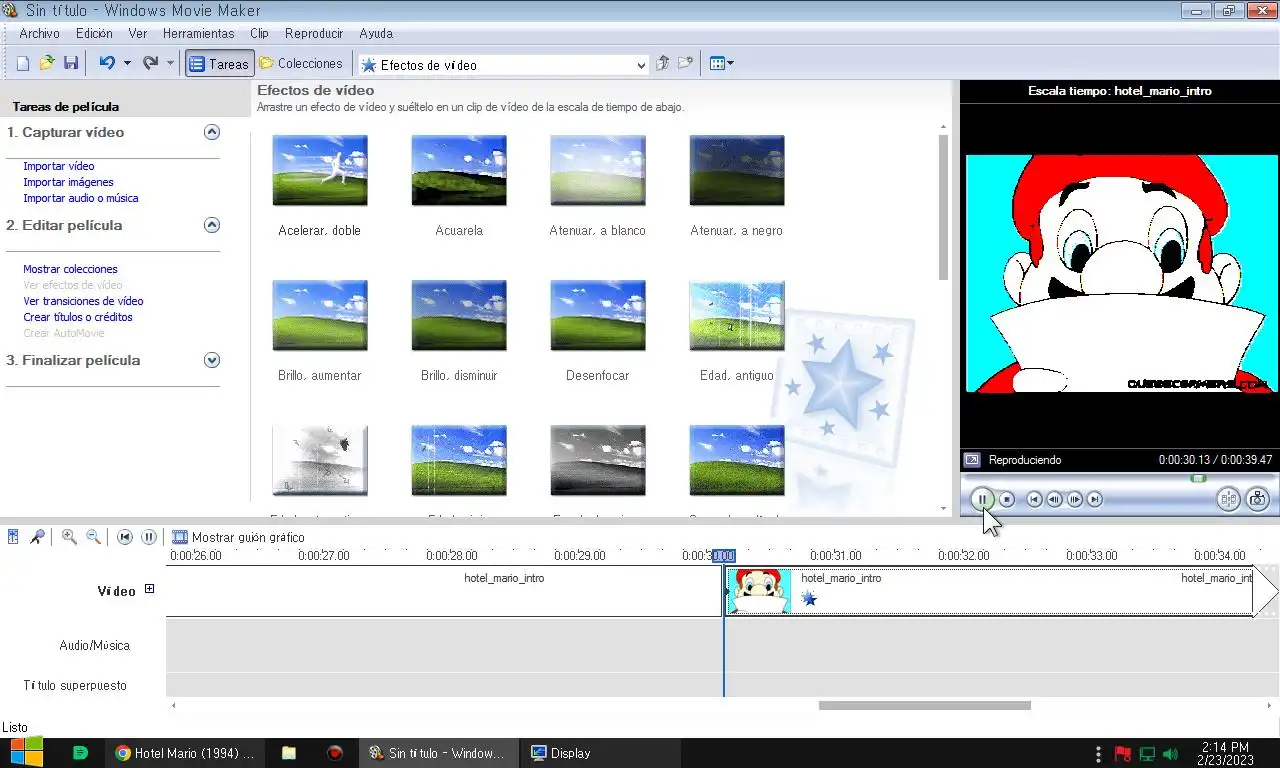Select the Atenuar, a blanco effect

click(598, 171)
